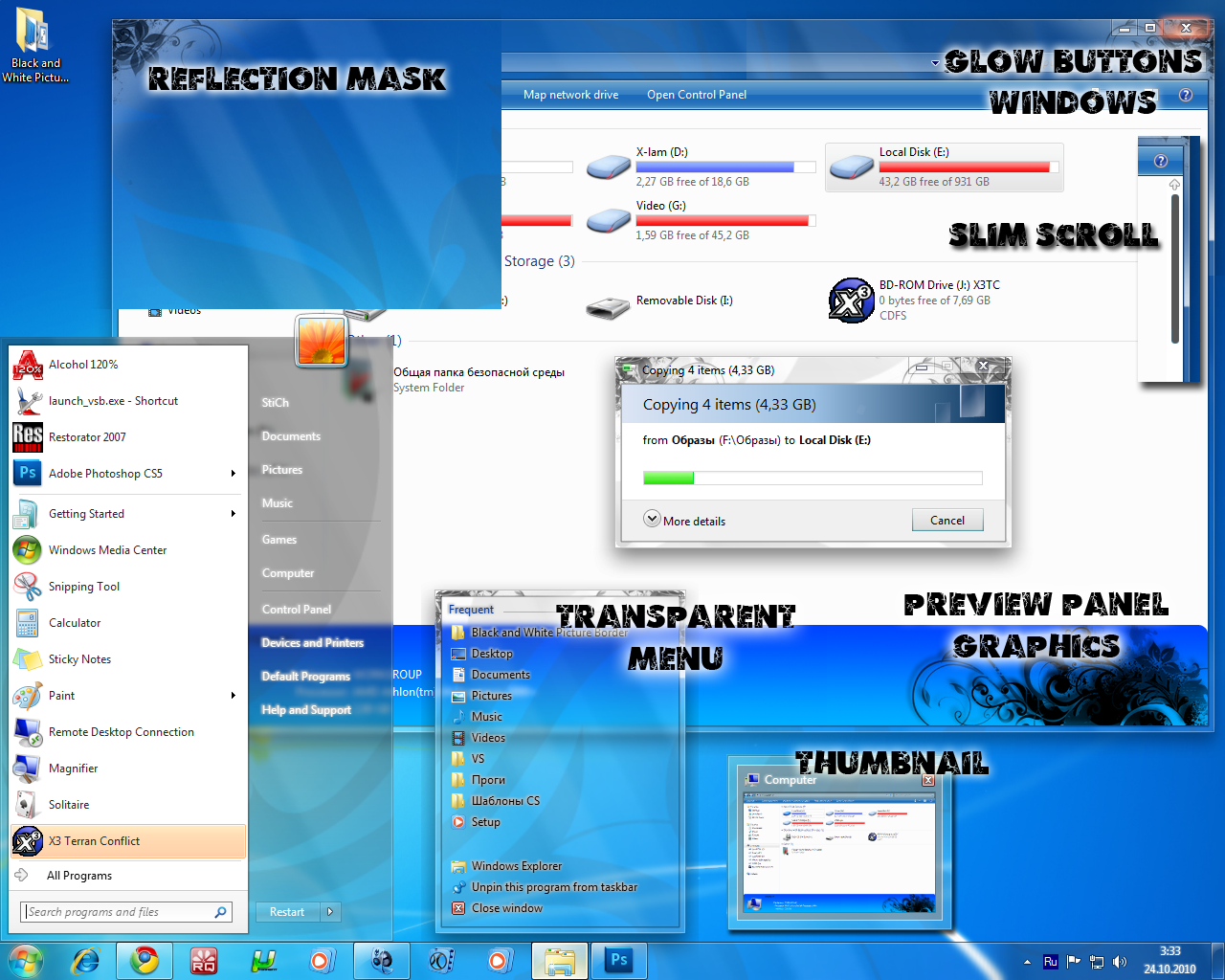Choose Close window in jump list
The height and width of the screenshot is (980, 1225).
[497, 908]
